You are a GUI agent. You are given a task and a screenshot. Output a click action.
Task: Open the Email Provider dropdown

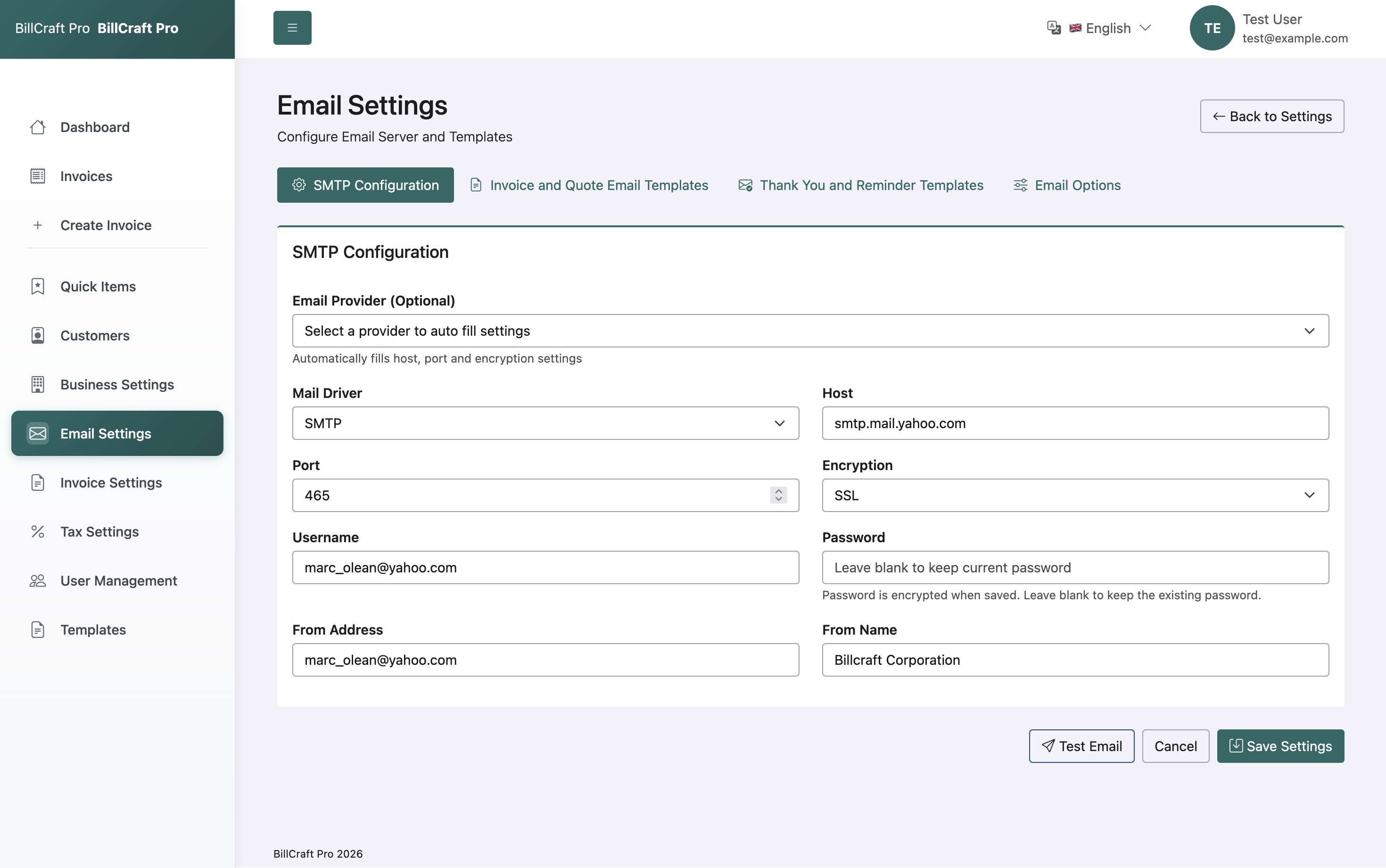tap(810, 331)
